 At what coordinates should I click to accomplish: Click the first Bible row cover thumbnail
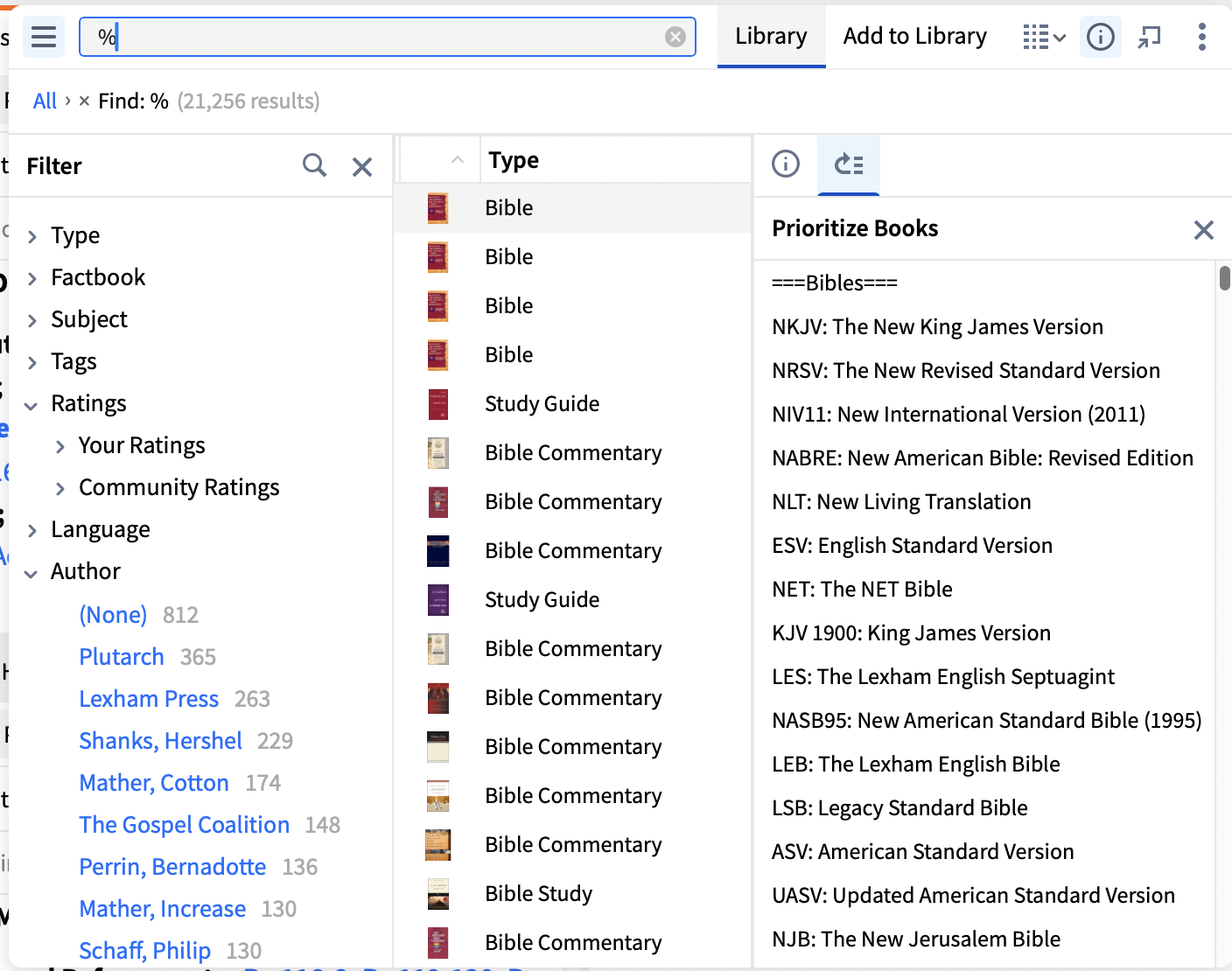(437, 208)
